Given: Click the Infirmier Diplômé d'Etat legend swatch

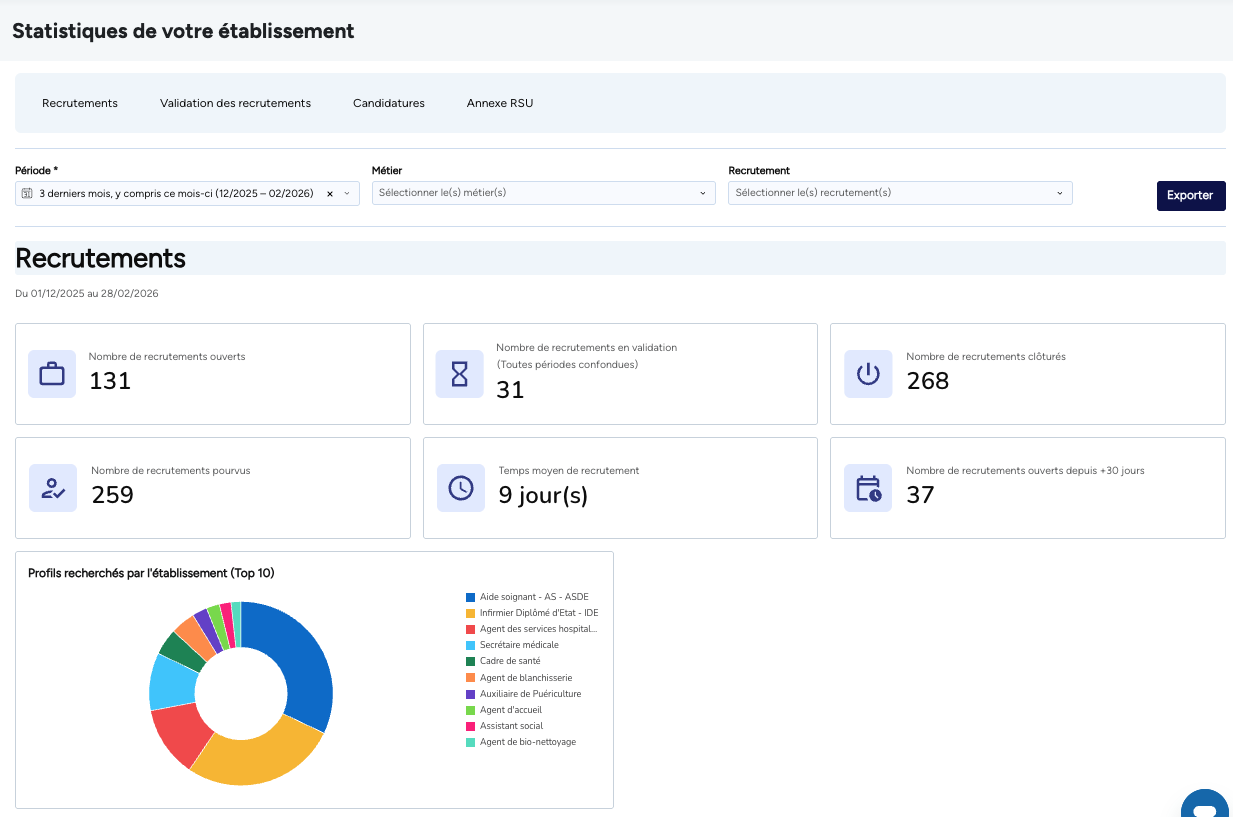Looking at the screenshot, I should coord(470,613).
